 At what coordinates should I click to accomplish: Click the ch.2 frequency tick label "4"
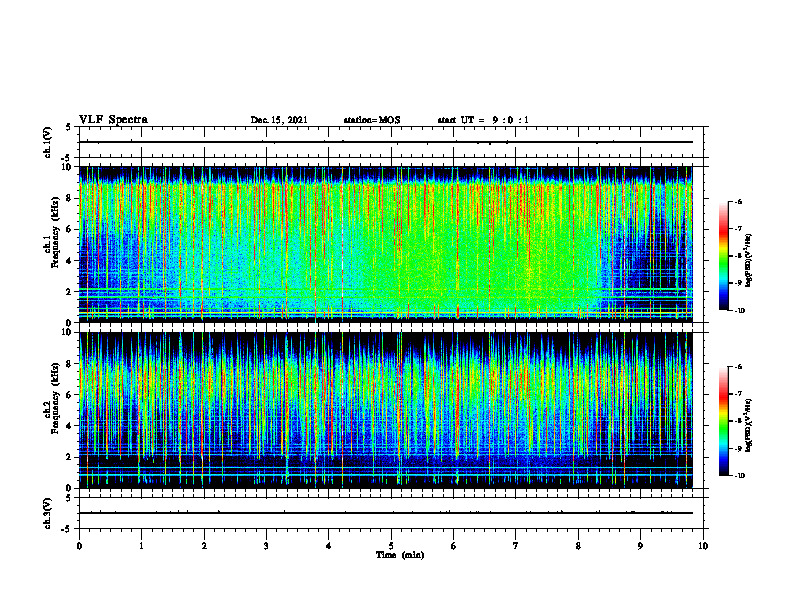click(x=70, y=426)
